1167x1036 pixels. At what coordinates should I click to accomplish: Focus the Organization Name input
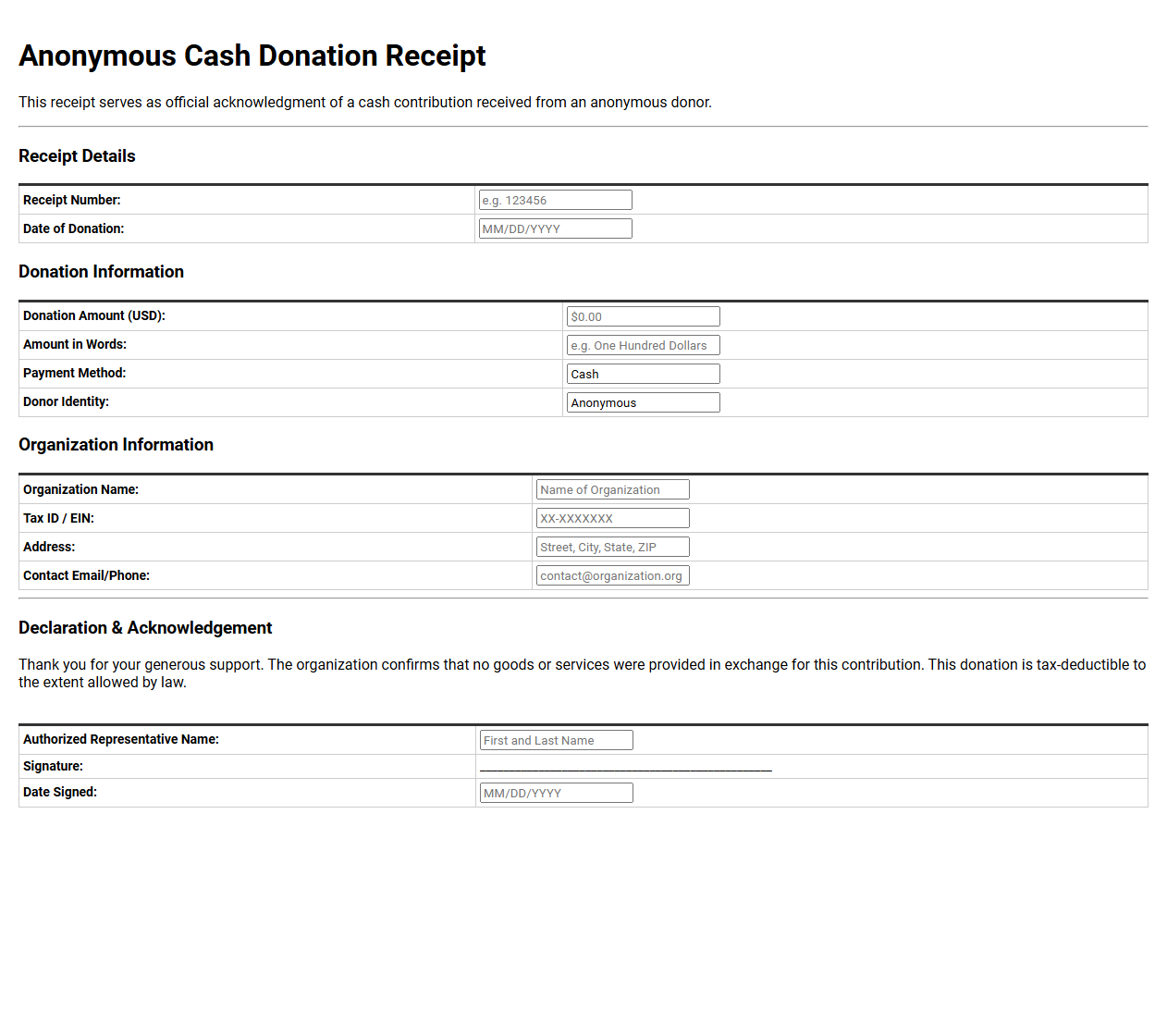point(613,489)
